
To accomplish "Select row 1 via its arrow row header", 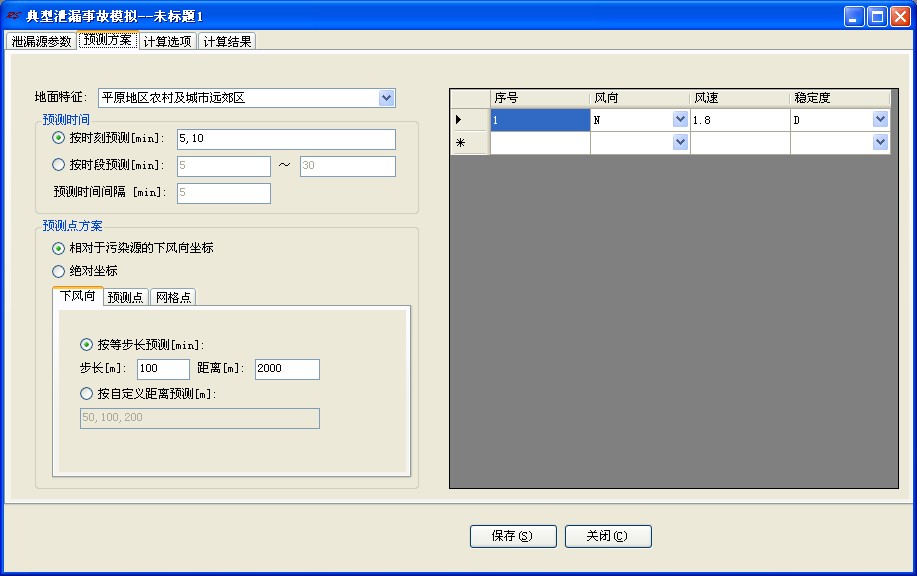I will tap(470, 120).
